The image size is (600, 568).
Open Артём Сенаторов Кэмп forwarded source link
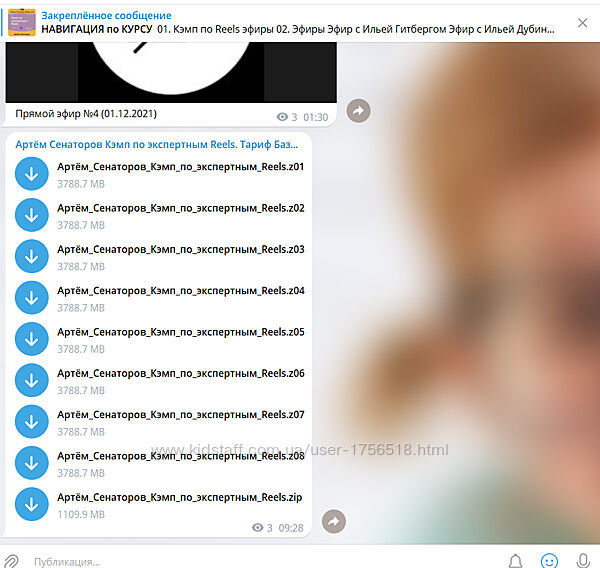156,144
